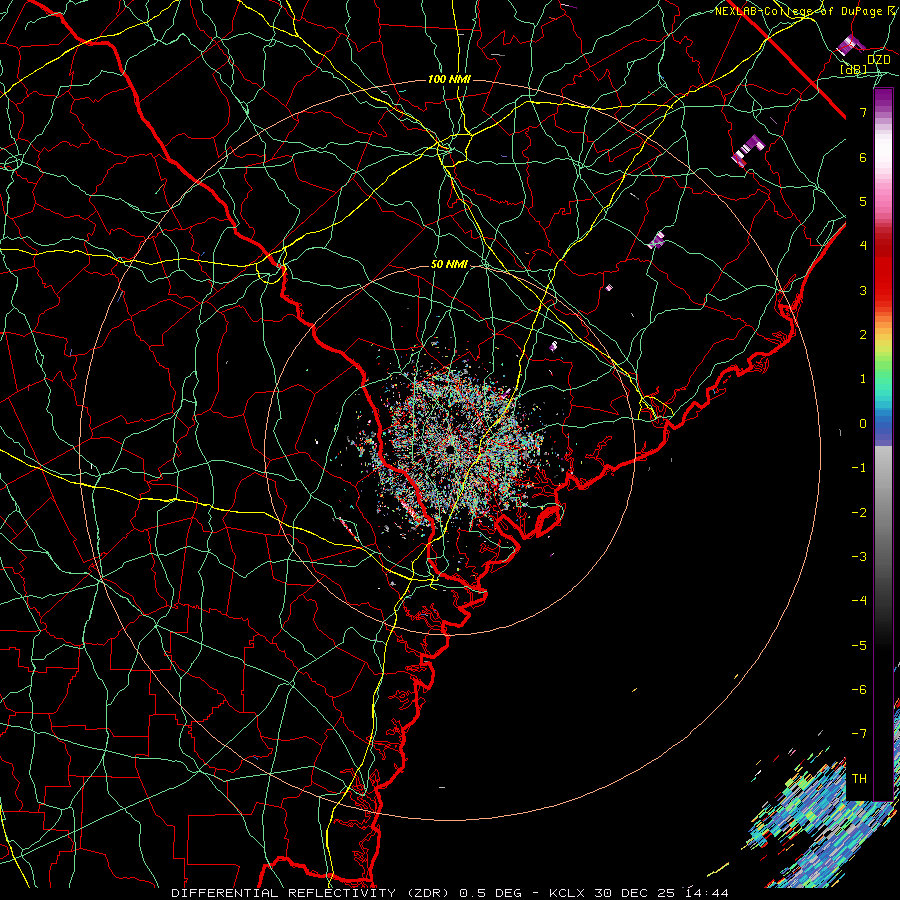
Task: Click the "1" value on the dB scale
Action: 863,379
